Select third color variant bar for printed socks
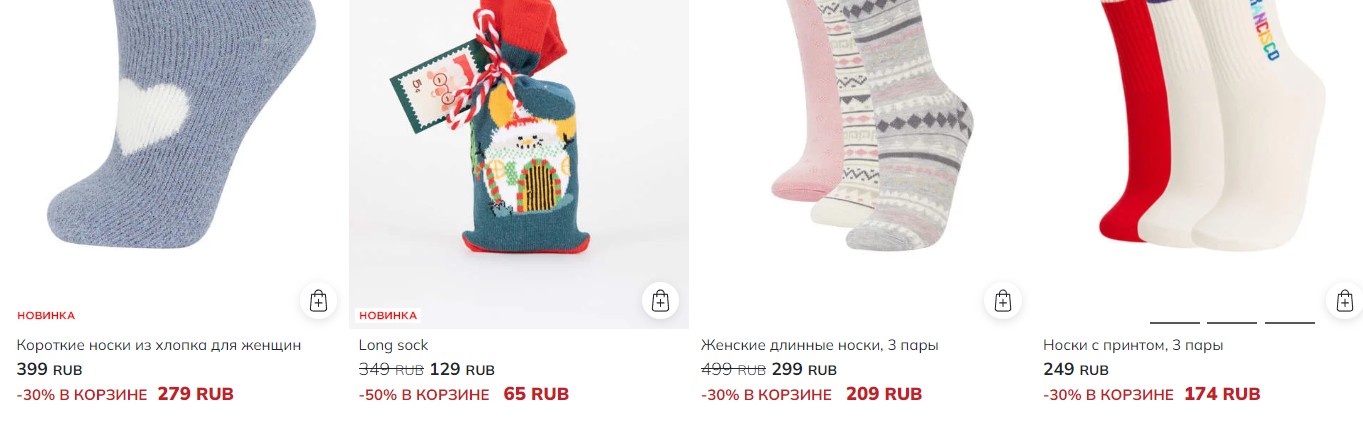 (x=1290, y=322)
